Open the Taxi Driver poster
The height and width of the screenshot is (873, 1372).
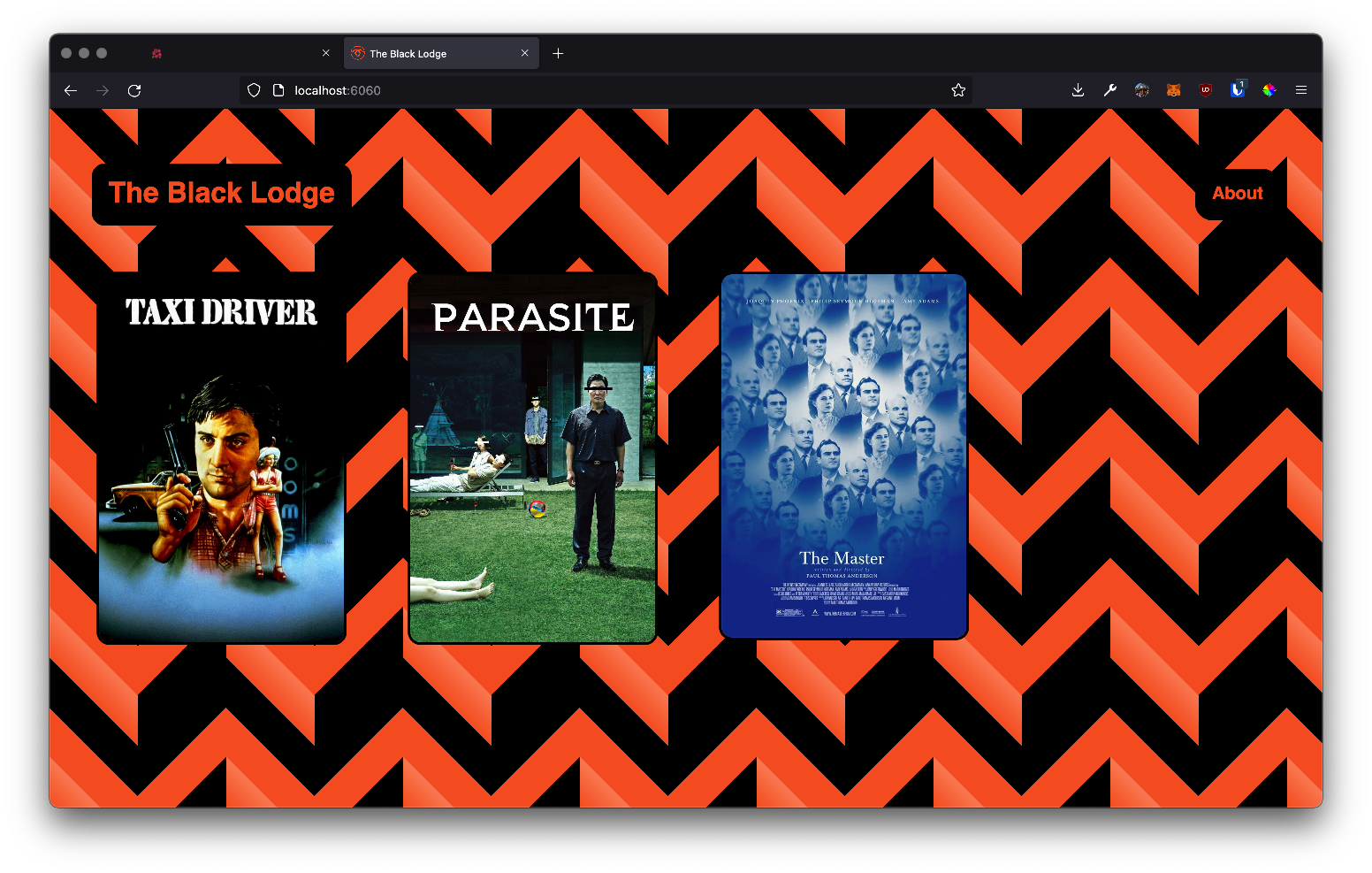click(221, 458)
